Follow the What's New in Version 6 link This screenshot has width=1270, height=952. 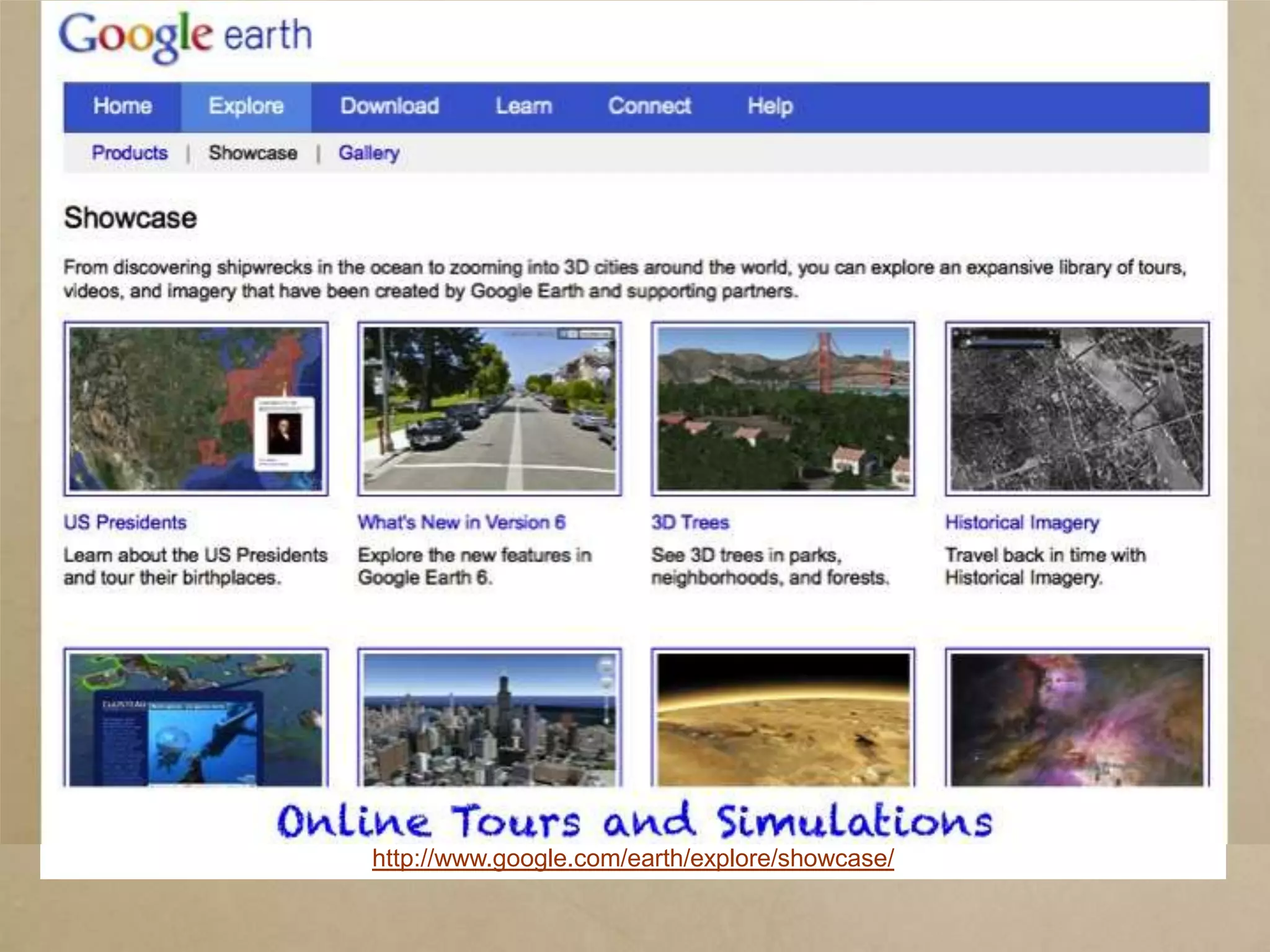click(x=461, y=522)
